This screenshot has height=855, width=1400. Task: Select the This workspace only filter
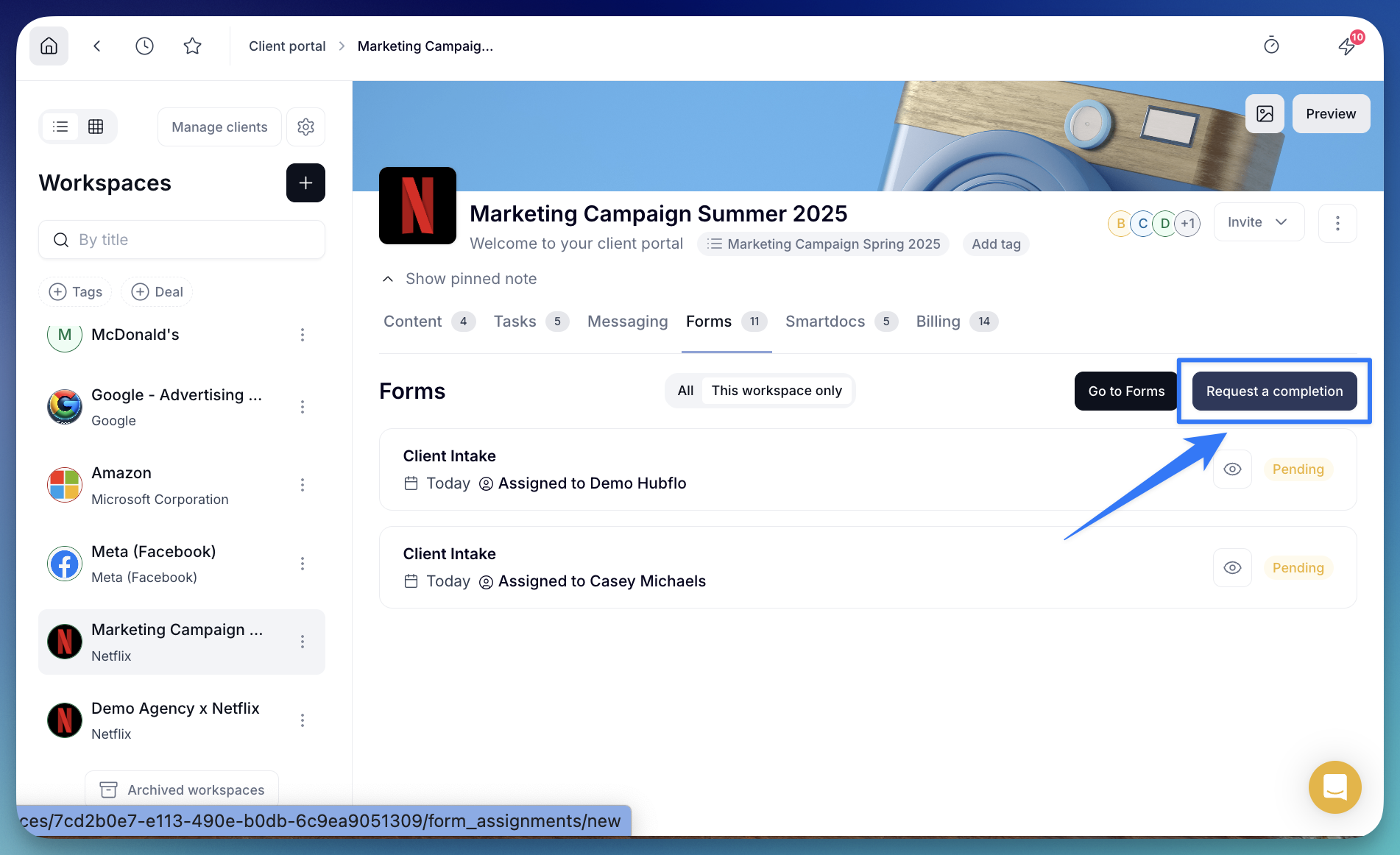click(x=776, y=391)
